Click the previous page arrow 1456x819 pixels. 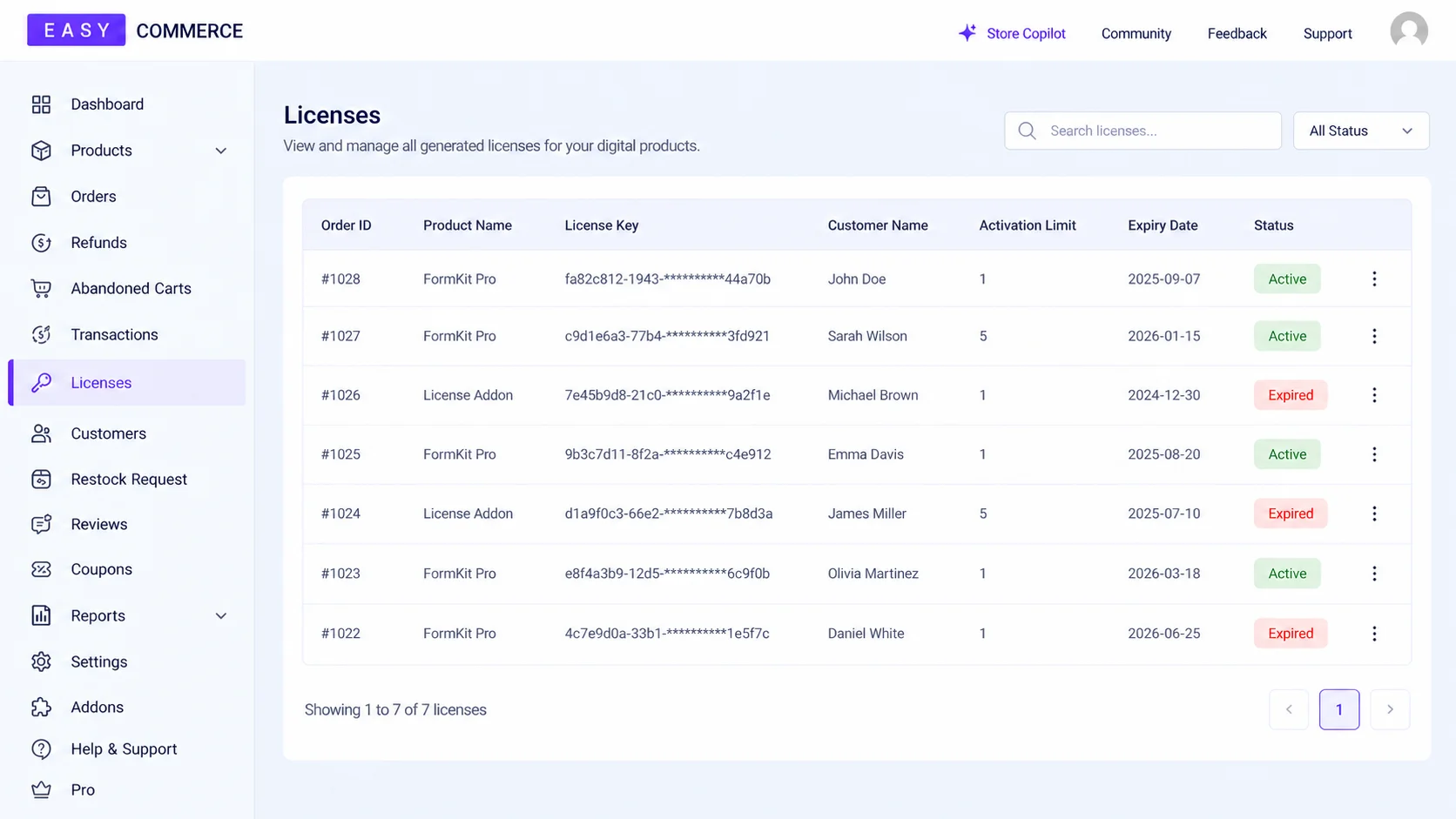(1289, 709)
